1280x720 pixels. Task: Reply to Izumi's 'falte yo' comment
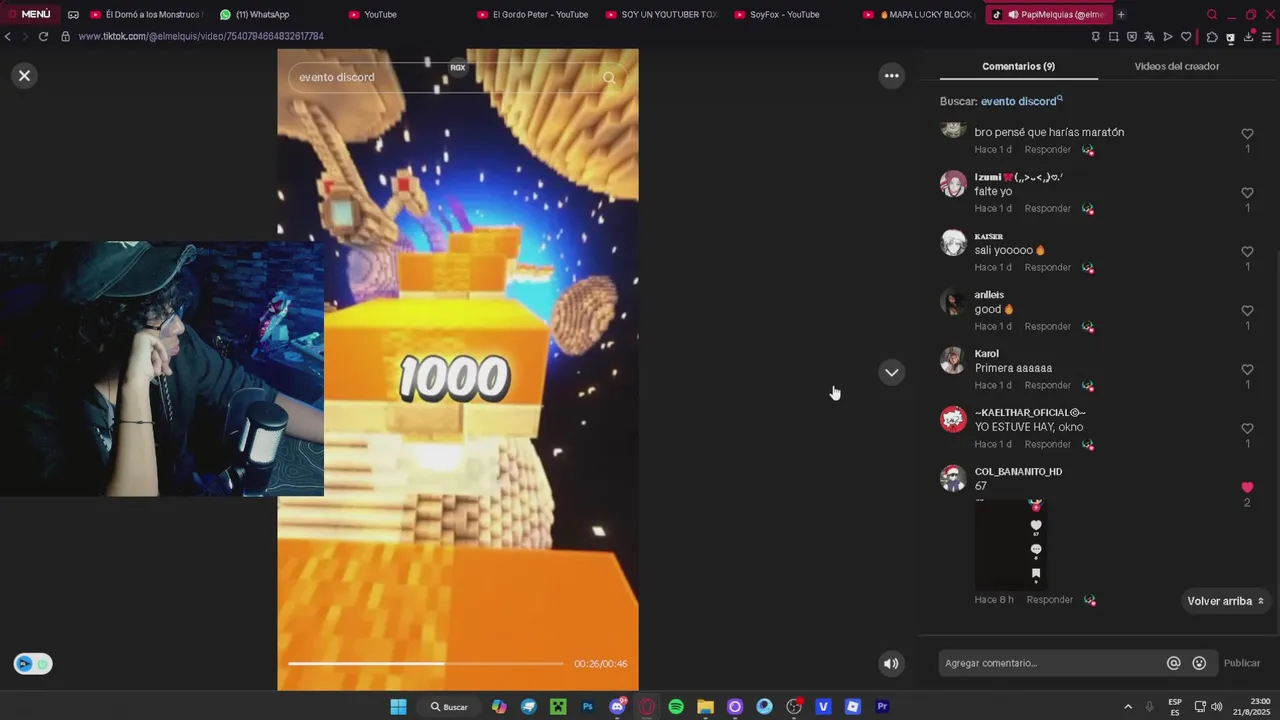tap(1047, 208)
